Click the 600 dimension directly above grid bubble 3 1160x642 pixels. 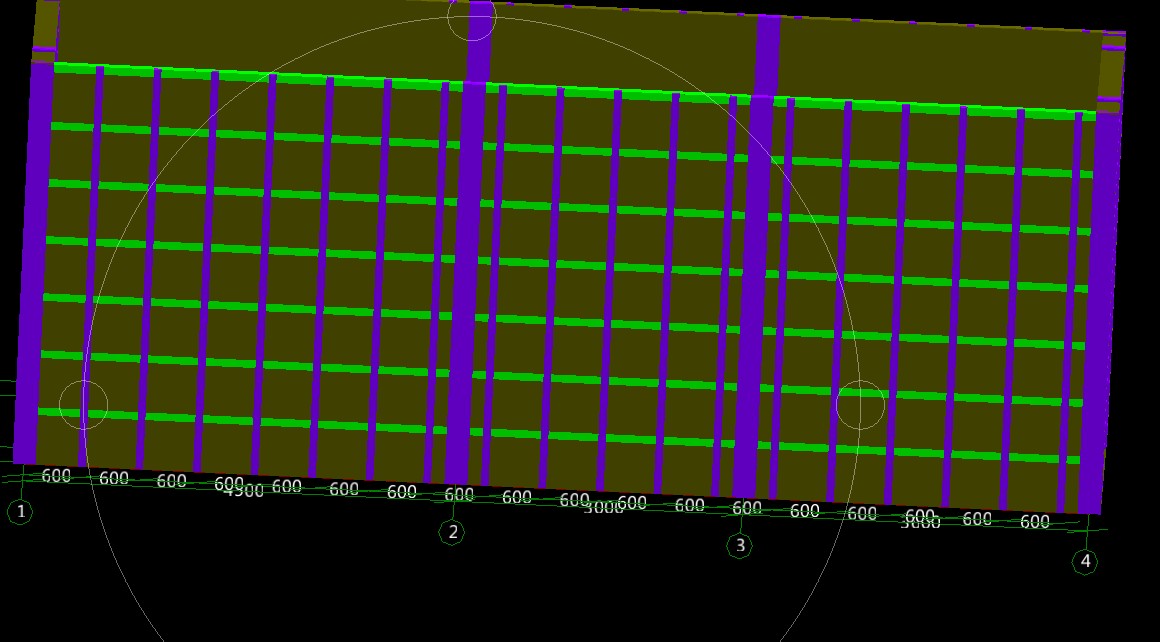pyautogui.click(x=746, y=508)
